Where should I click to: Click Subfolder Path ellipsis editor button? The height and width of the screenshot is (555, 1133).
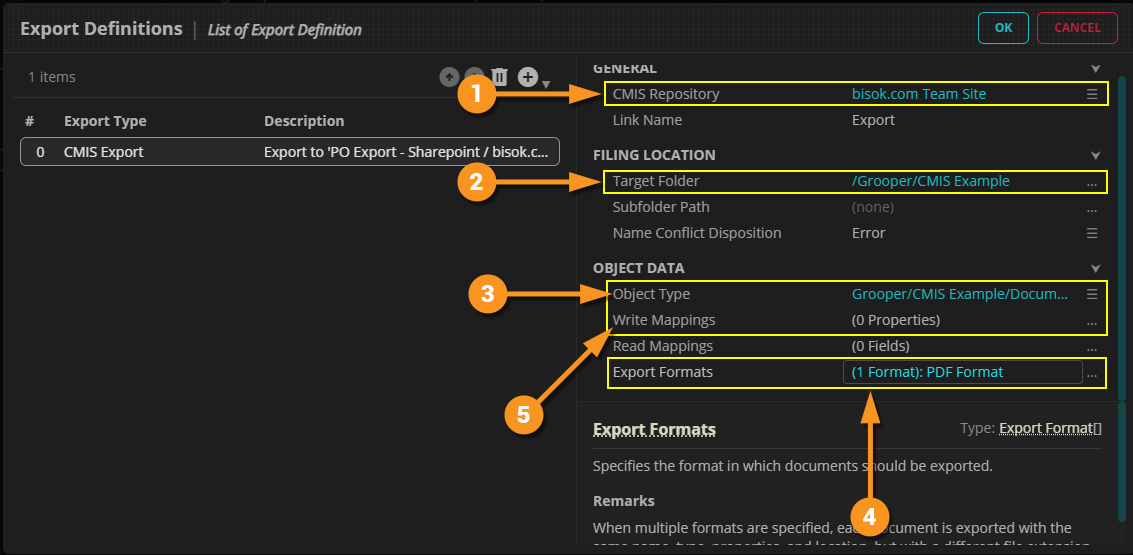pyautogui.click(x=1092, y=208)
